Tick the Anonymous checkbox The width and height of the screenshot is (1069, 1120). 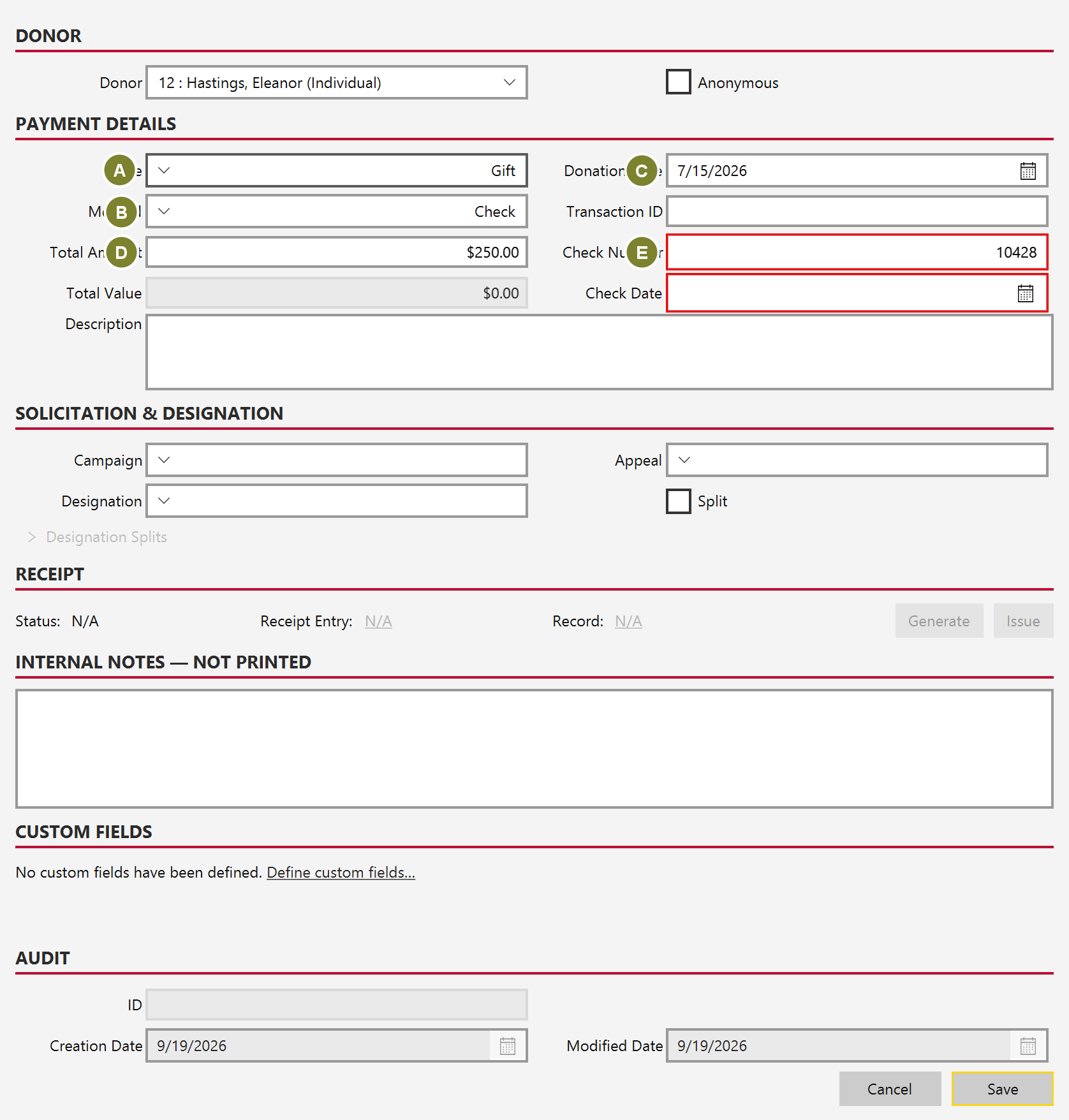tap(678, 82)
